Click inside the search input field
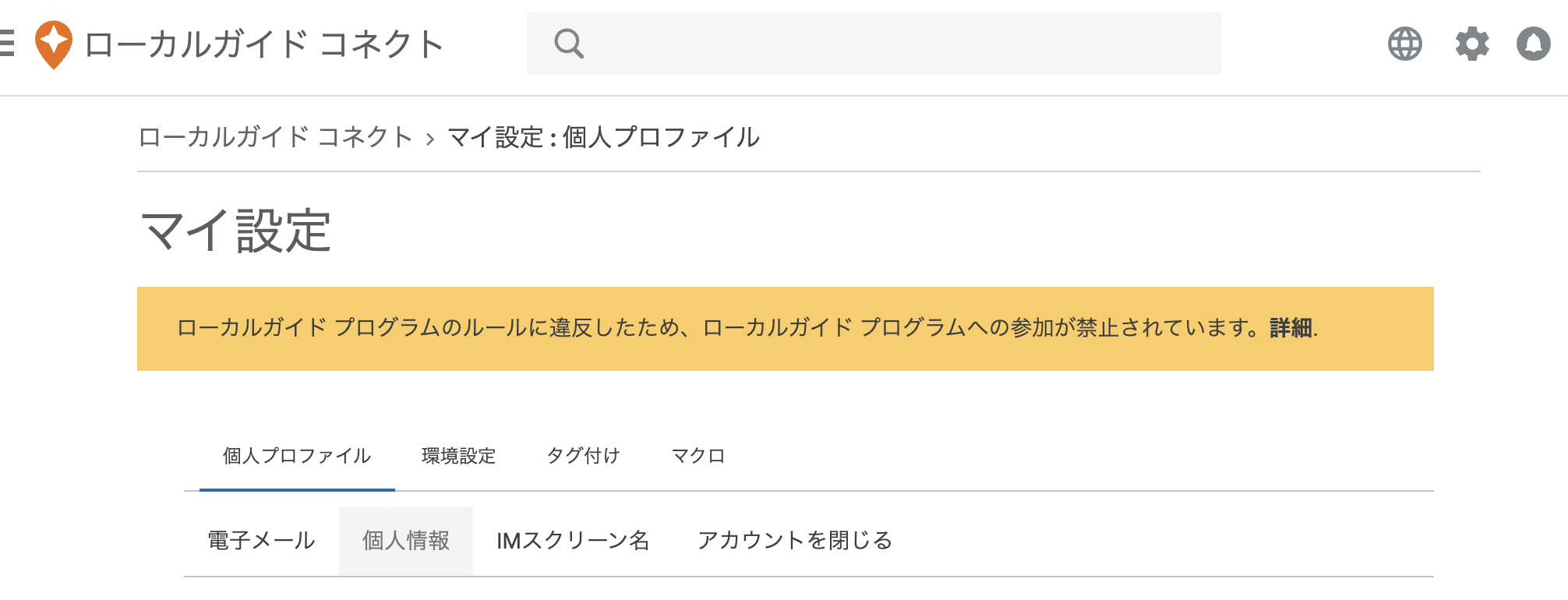The image size is (1568, 600). point(857,43)
